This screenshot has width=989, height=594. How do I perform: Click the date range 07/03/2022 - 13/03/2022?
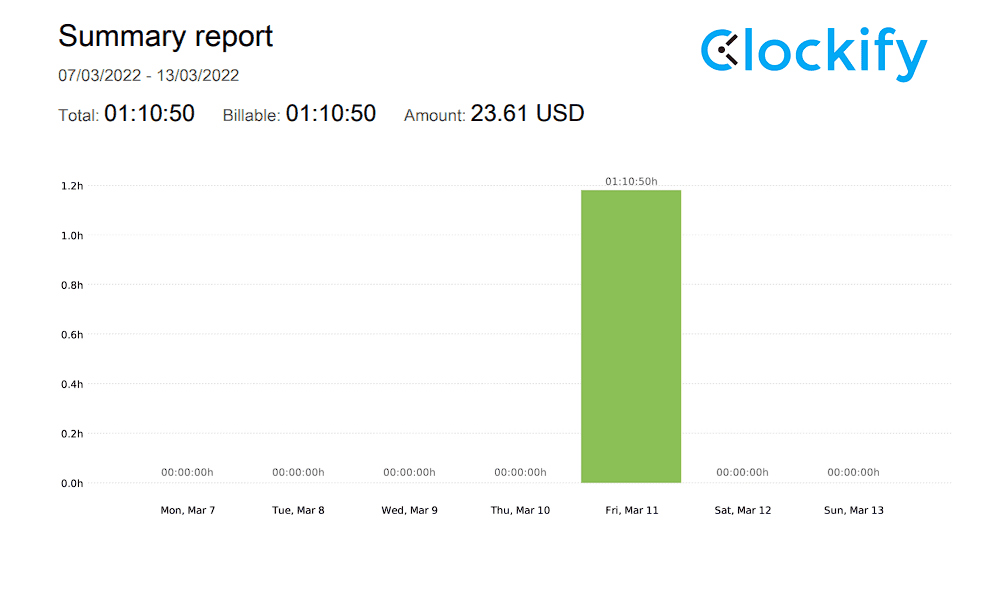149,76
